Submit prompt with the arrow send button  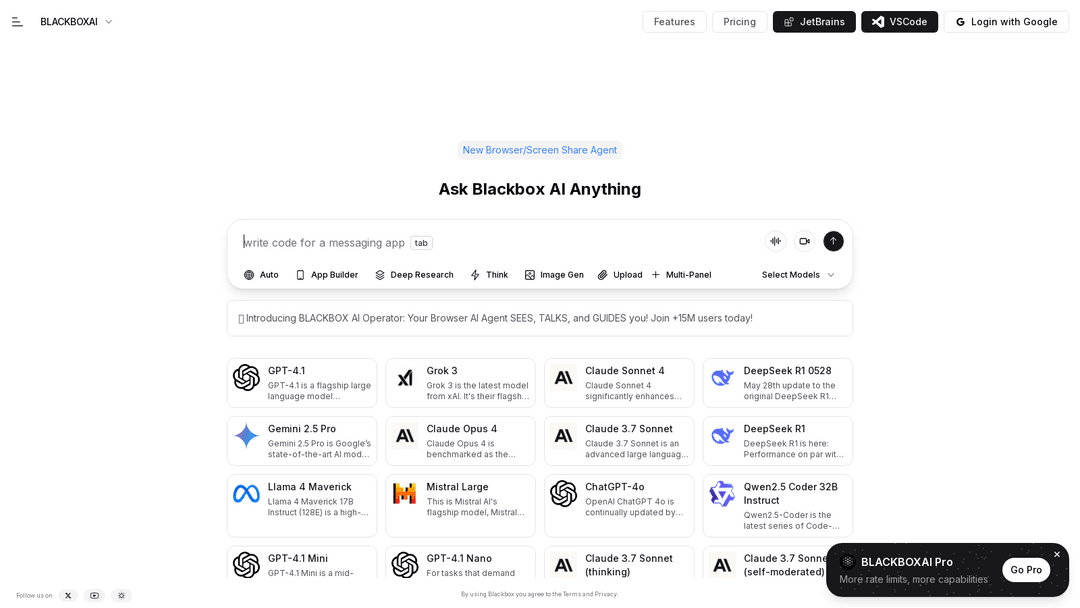click(833, 241)
